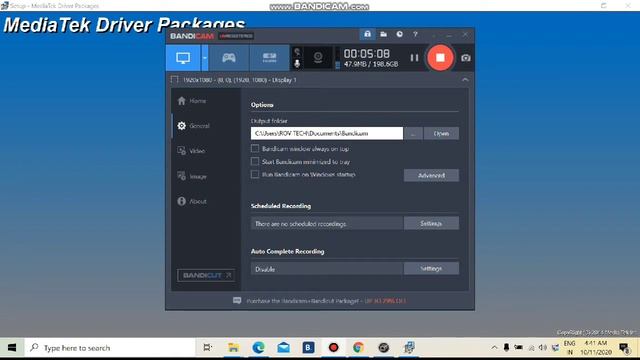
Task: Collapse the panel using the chevron
Action: 465,80
